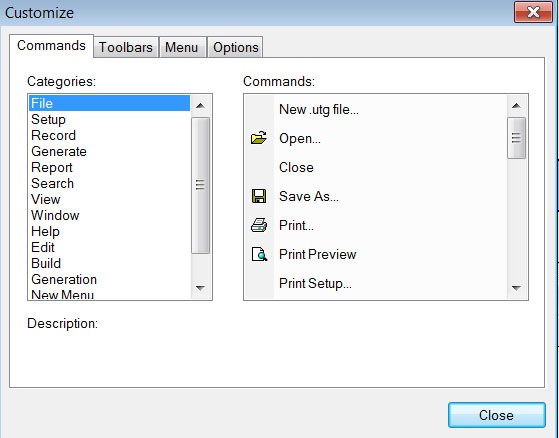Click the Print Preview magnifier icon

pyautogui.click(x=259, y=254)
